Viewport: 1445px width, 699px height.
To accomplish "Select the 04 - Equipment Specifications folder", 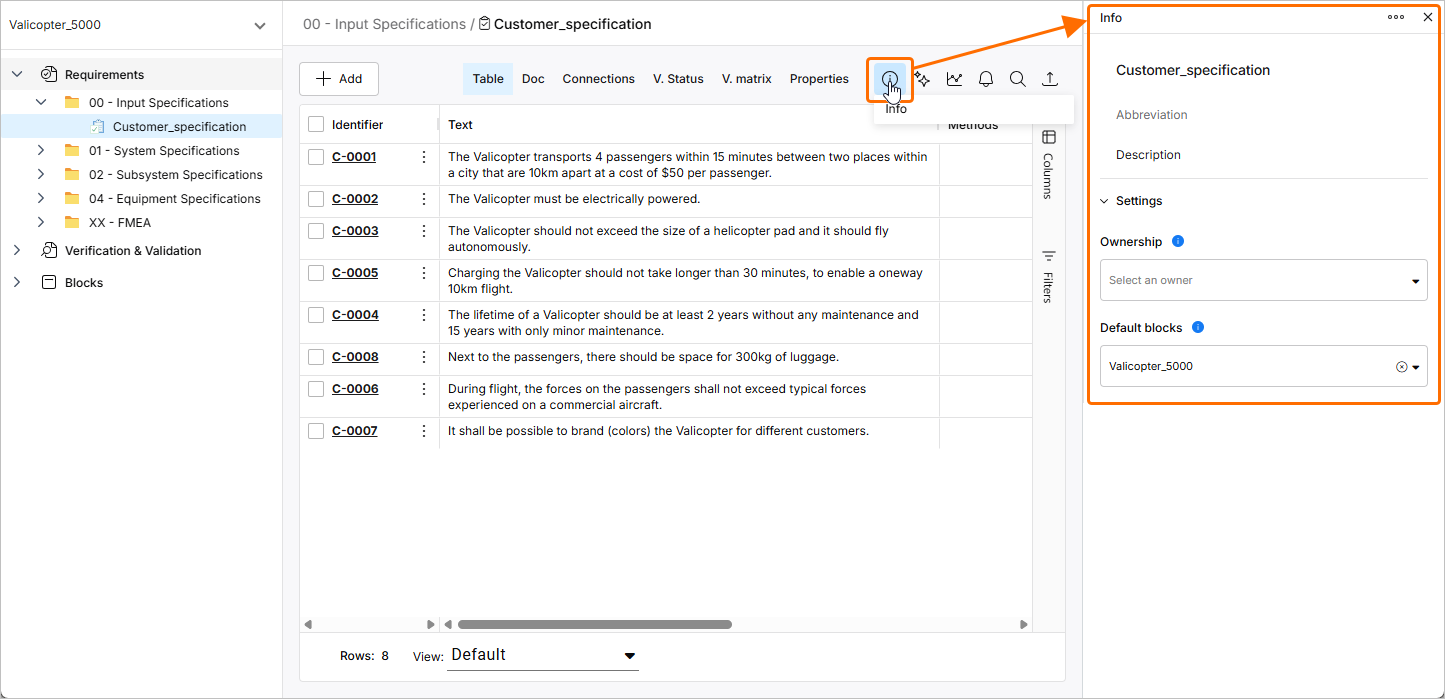I will point(175,198).
